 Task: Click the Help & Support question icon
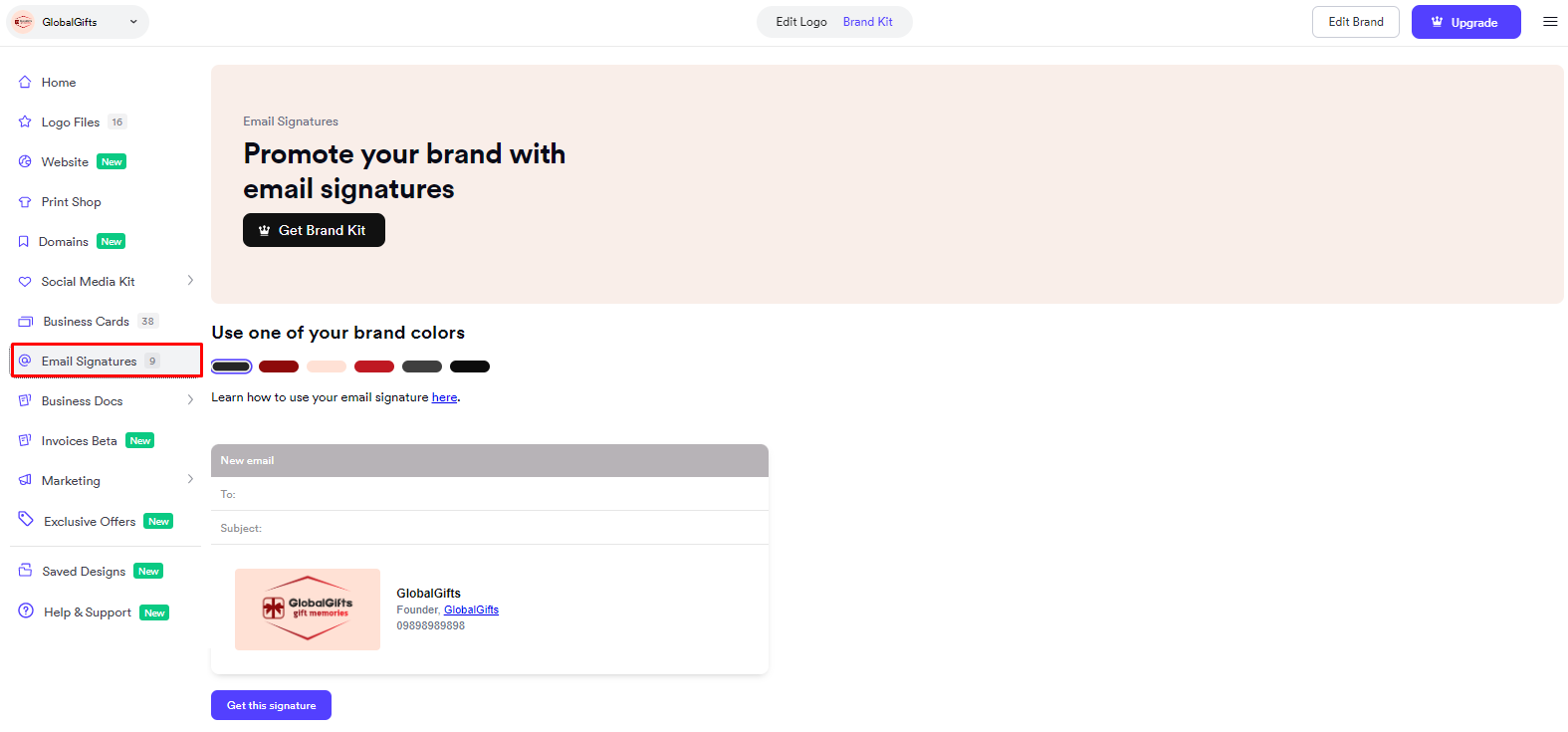point(26,611)
